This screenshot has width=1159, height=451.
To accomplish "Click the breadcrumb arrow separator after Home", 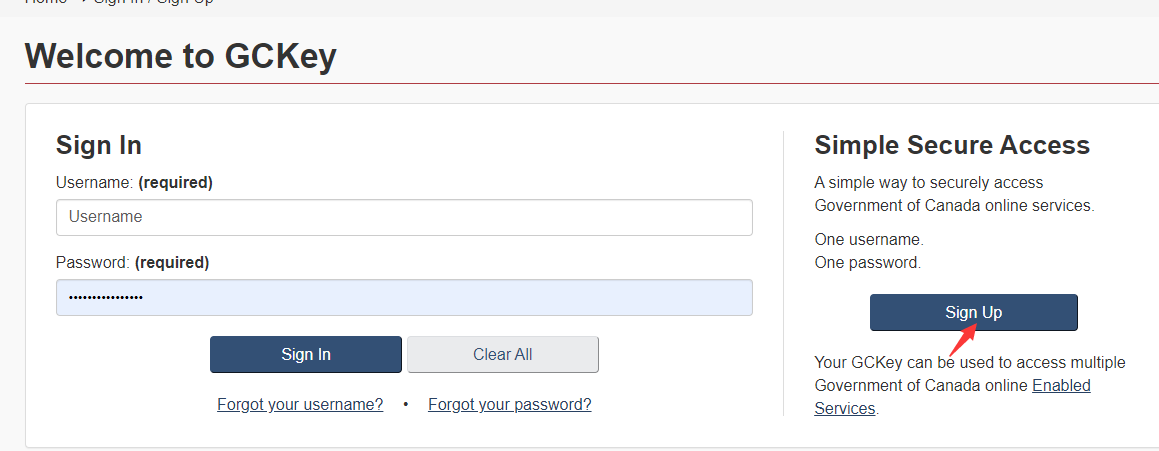I will pos(82,3).
